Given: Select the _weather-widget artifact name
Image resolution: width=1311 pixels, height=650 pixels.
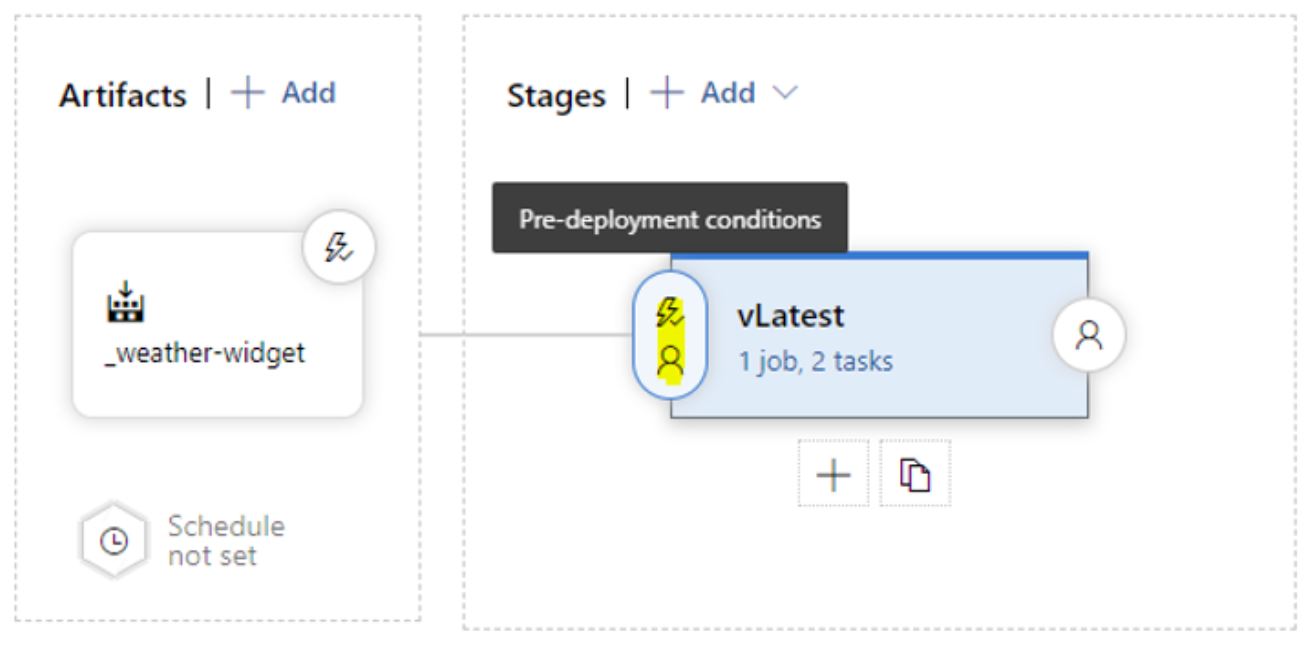Looking at the screenshot, I should point(205,356).
